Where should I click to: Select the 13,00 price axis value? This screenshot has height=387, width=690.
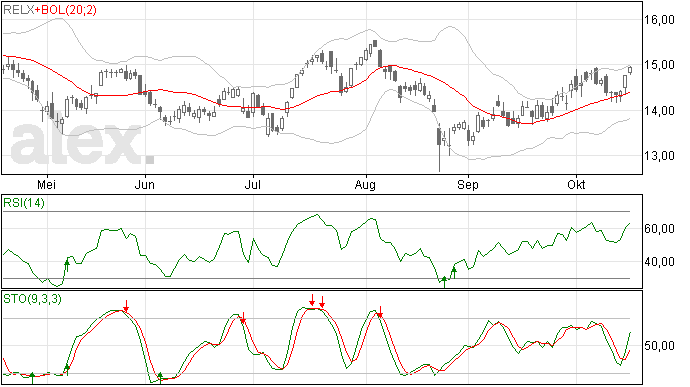point(659,156)
